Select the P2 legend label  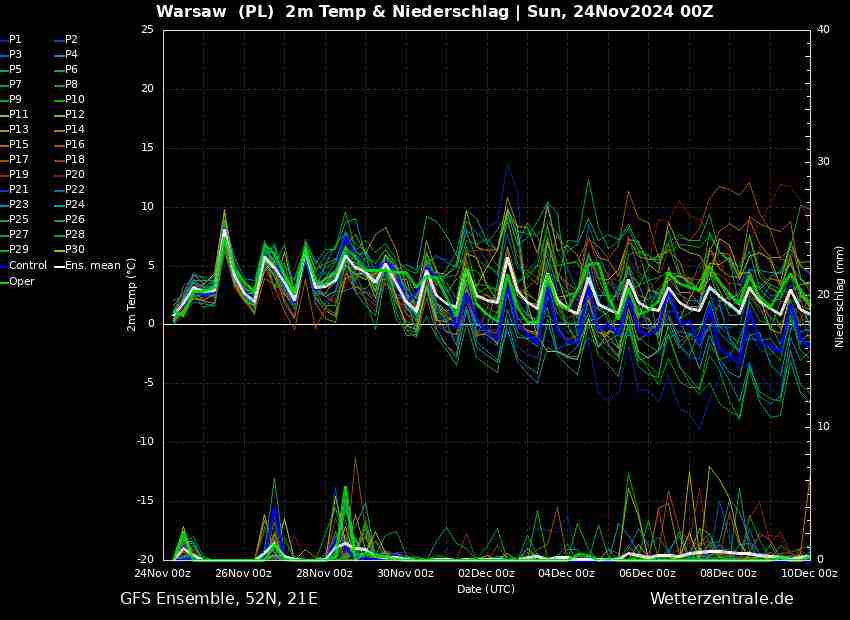(66, 40)
